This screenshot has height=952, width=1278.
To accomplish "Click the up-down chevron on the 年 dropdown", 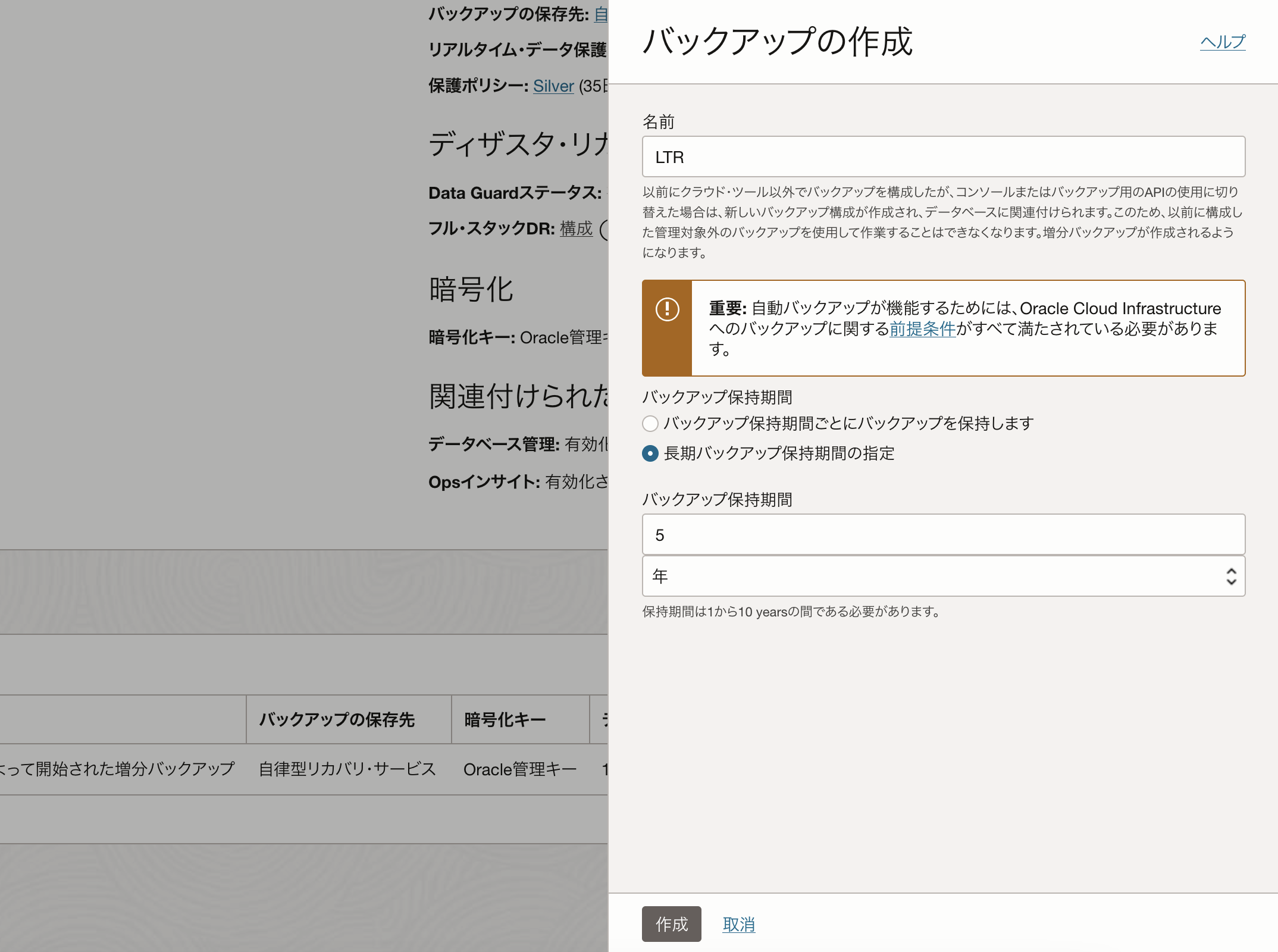I will 1231,576.
